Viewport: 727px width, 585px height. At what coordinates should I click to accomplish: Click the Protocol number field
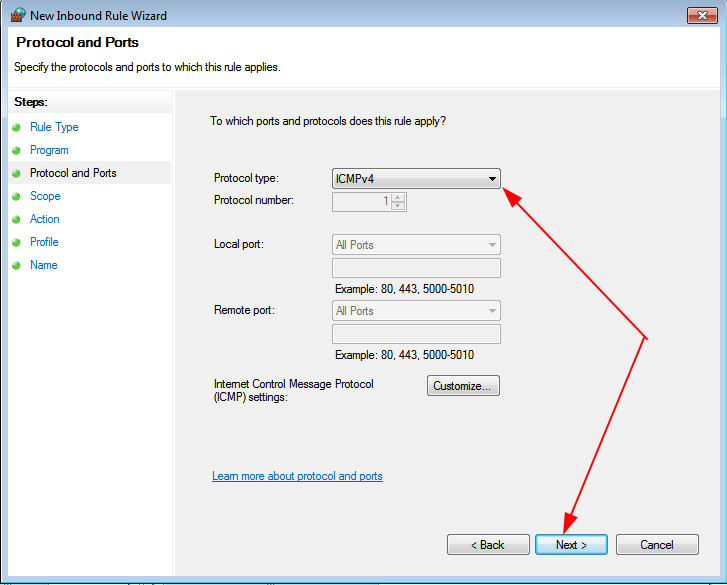tap(362, 202)
